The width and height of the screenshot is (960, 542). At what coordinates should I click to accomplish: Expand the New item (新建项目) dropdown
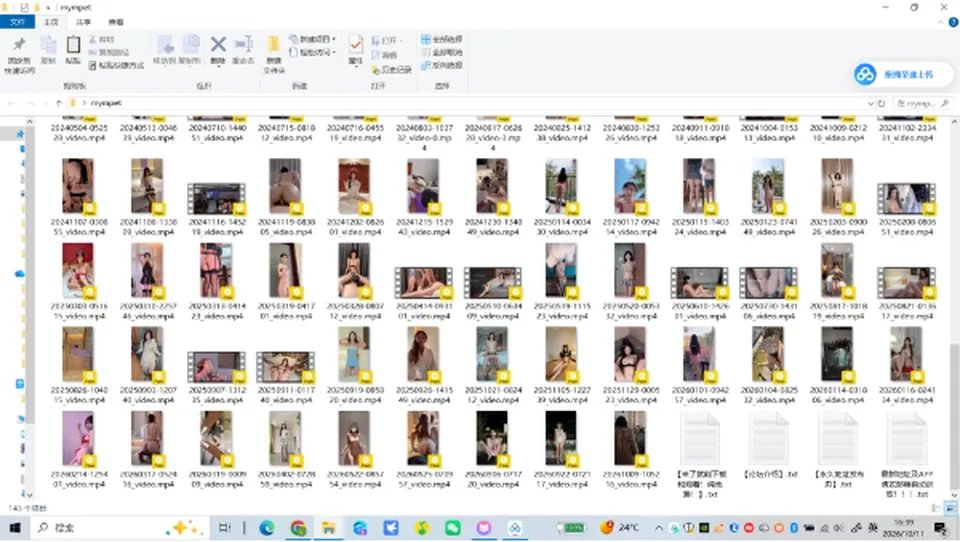click(334, 39)
